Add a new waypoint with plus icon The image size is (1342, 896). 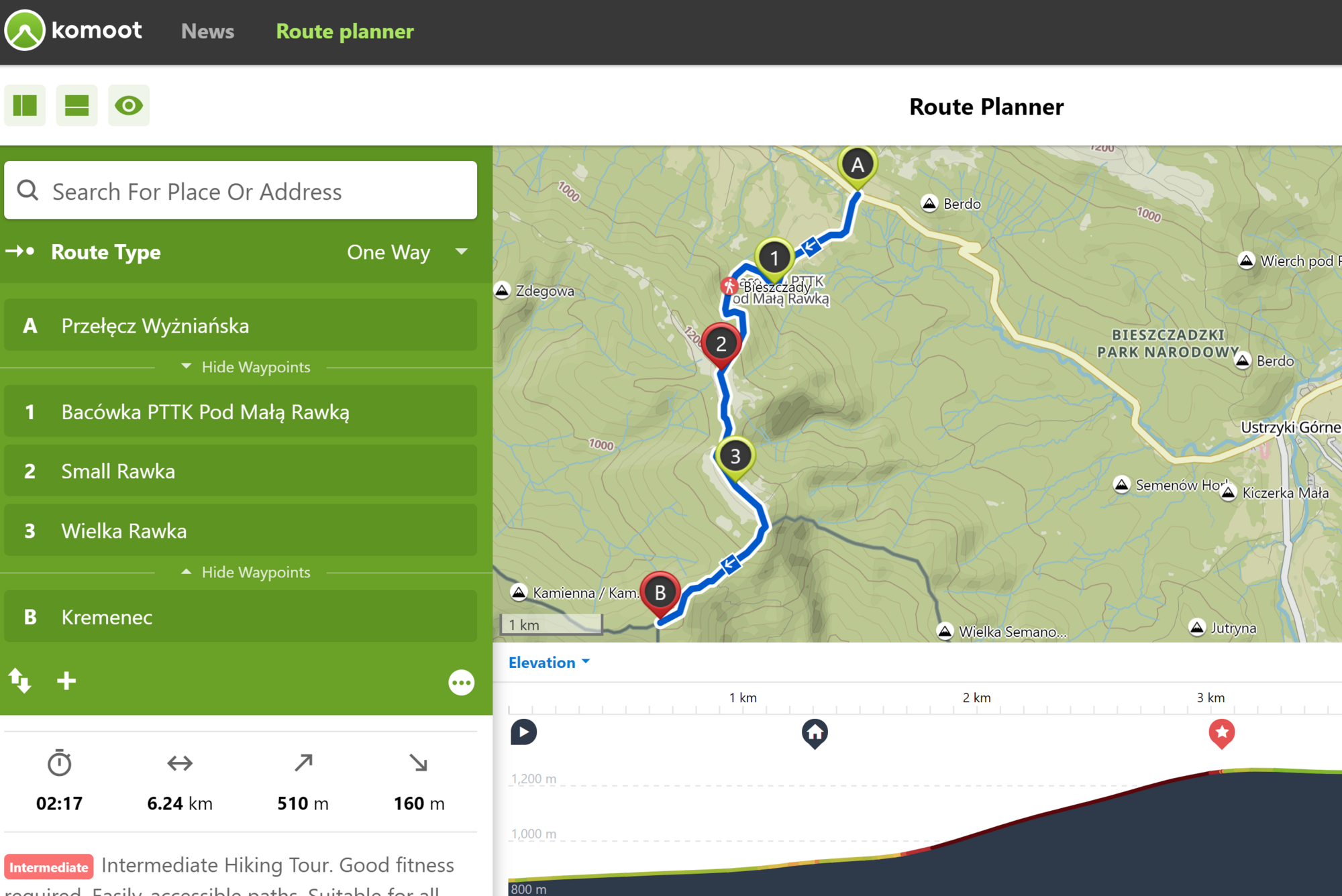[66, 681]
